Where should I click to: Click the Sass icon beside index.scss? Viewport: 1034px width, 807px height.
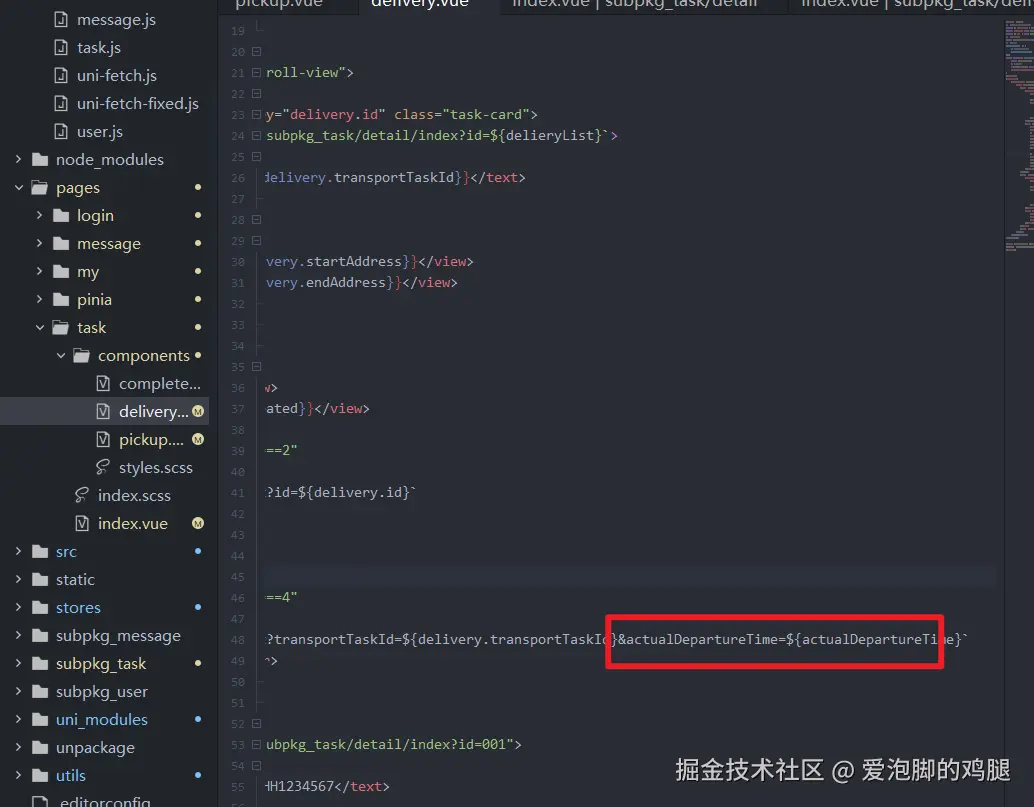[x=82, y=495]
